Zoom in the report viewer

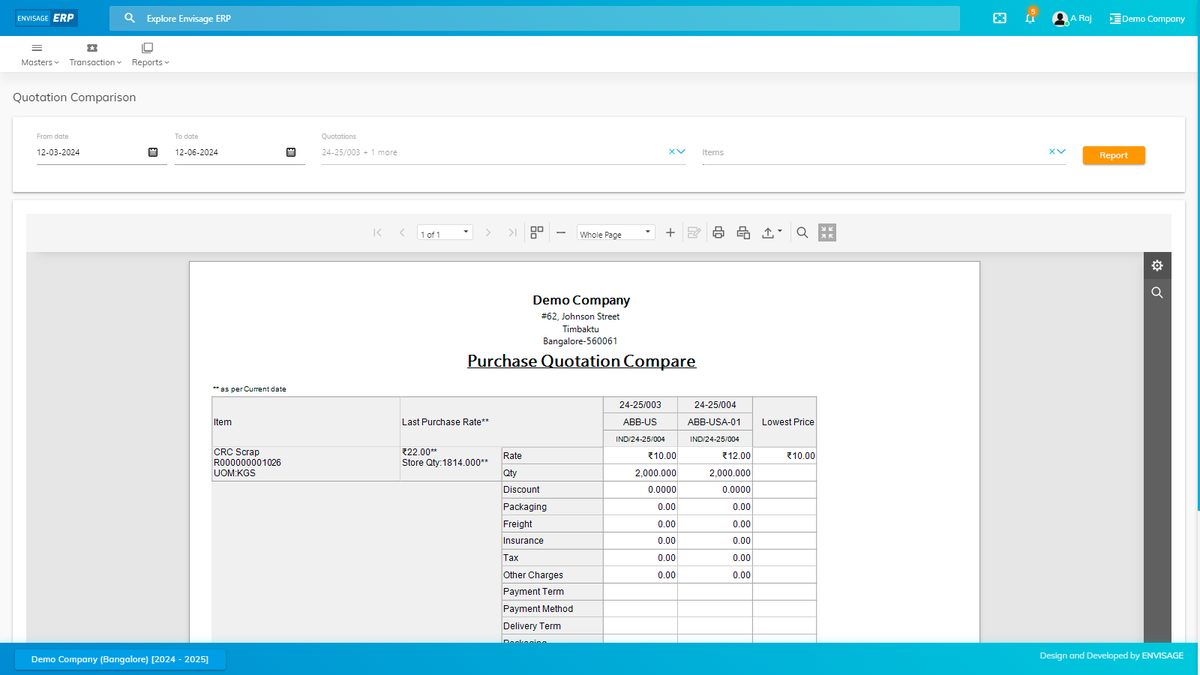click(670, 233)
